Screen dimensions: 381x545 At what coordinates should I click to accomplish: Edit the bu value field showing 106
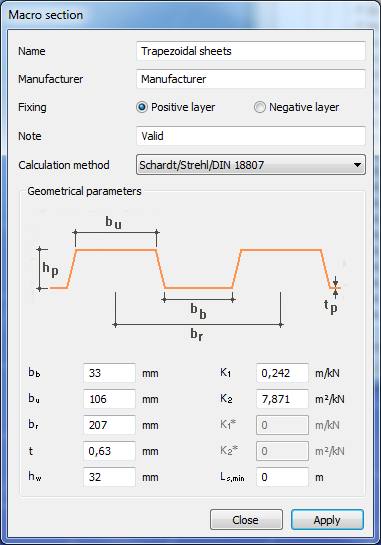(109, 399)
